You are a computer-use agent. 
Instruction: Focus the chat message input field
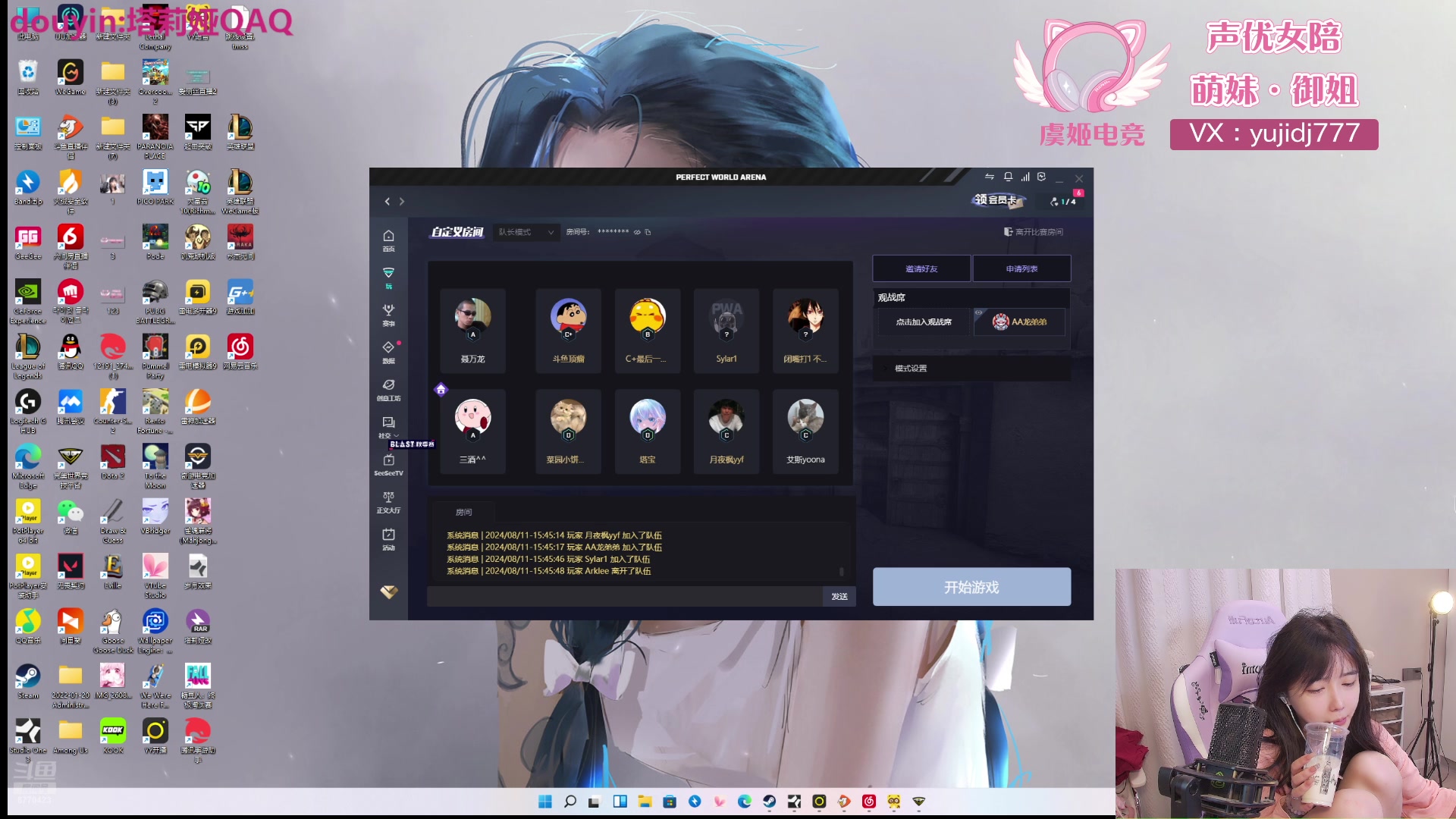tap(625, 596)
